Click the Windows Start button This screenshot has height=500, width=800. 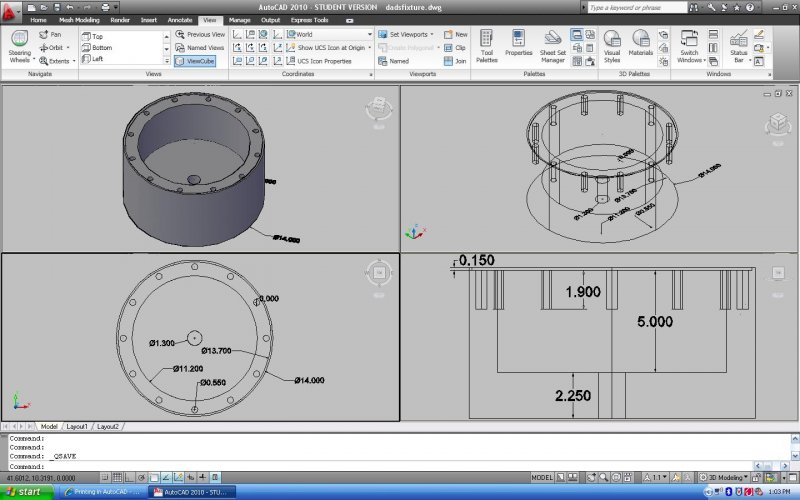coord(23,492)
